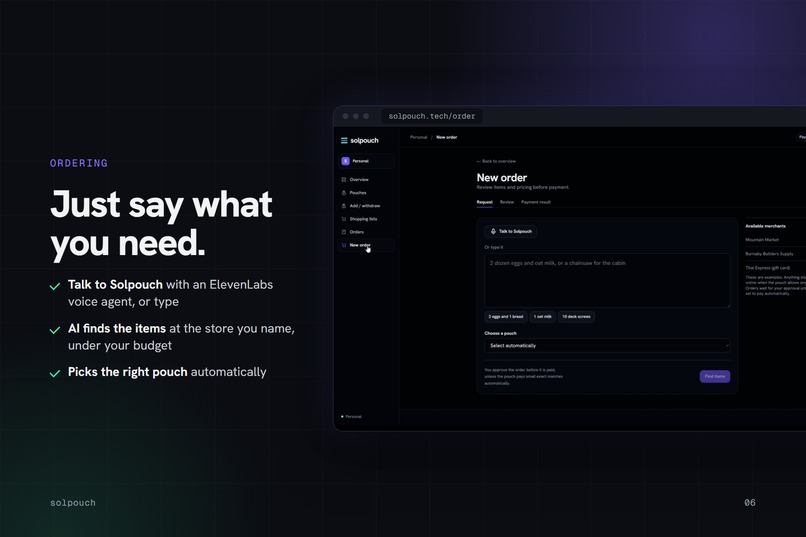Image resolution: width=806 pixels, height=537 pixels.
Task: Click the Shopping lists cart icon
Action: tap(343, 219)
